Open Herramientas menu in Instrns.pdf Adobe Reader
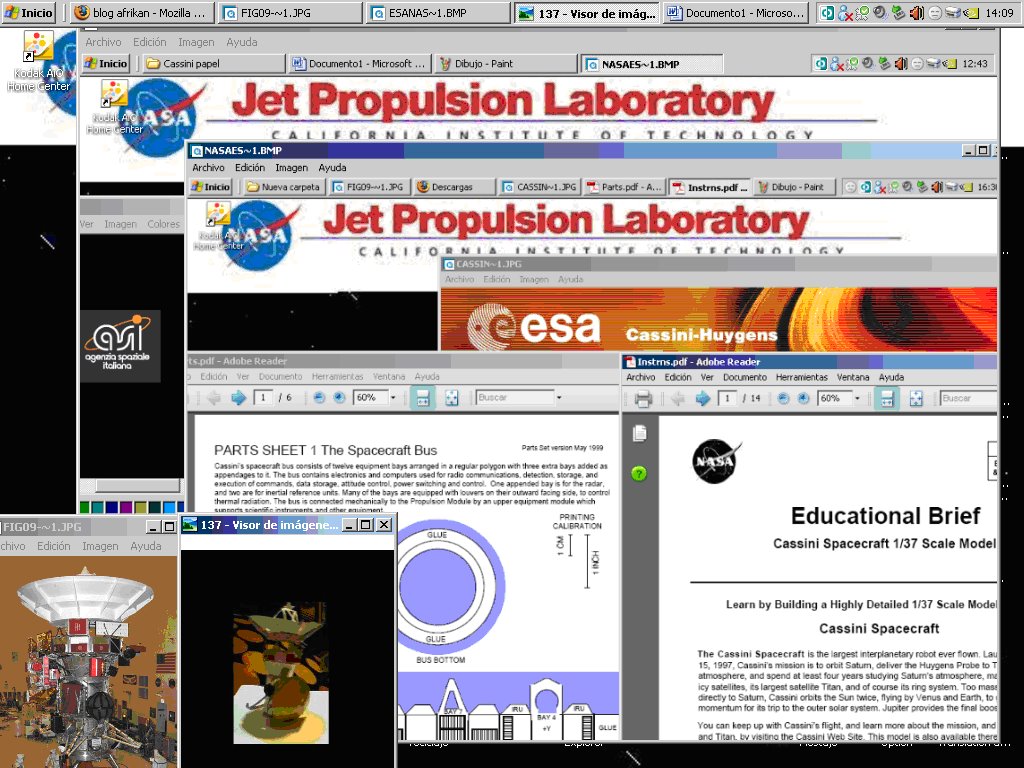This screenshot has width=1024, height=768. [801, 377]
